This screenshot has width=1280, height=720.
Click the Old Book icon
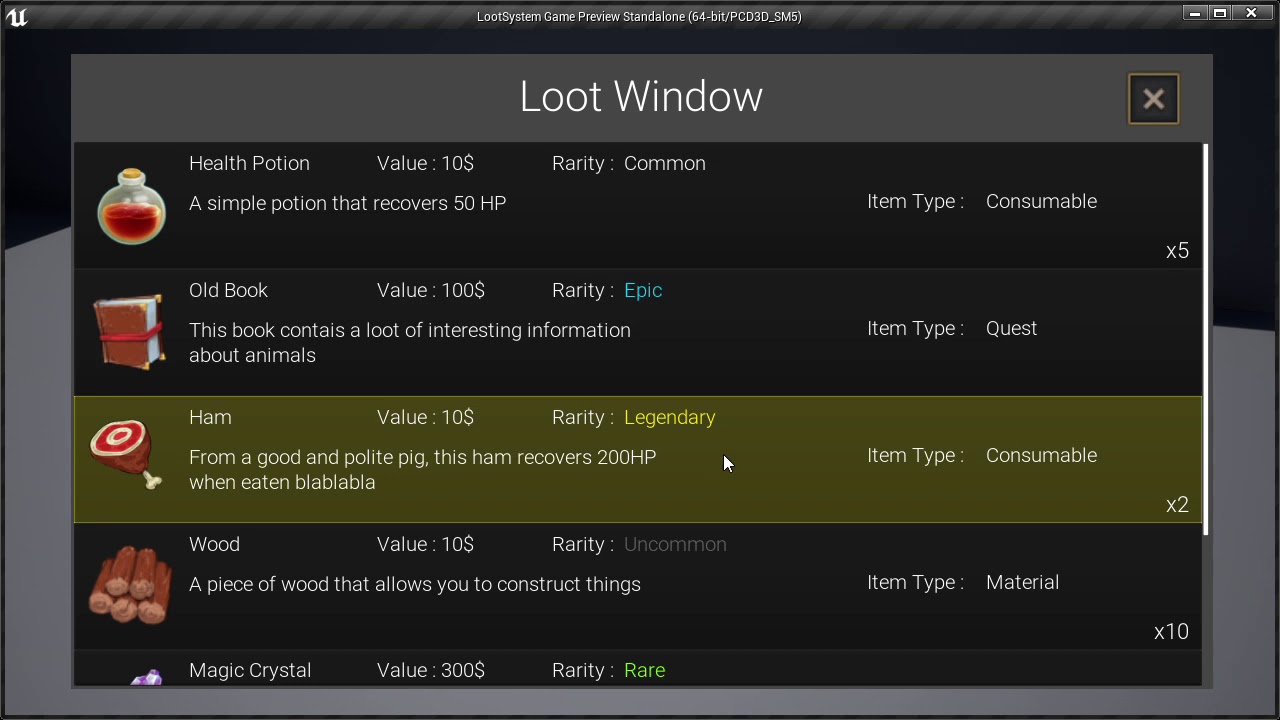129,332
